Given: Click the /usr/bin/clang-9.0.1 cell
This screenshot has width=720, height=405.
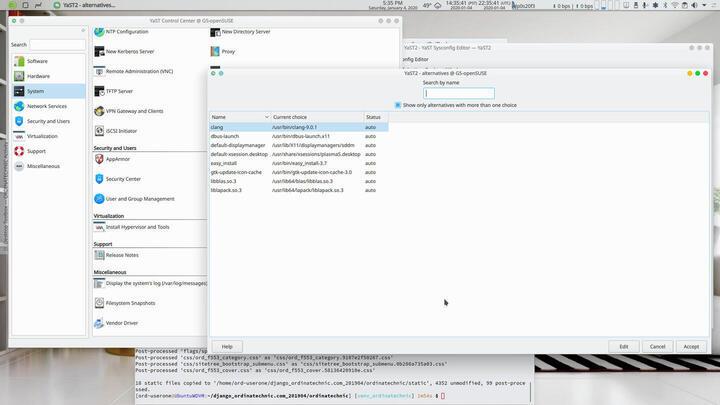Looking at the screenshot, I should coord(294,127).
